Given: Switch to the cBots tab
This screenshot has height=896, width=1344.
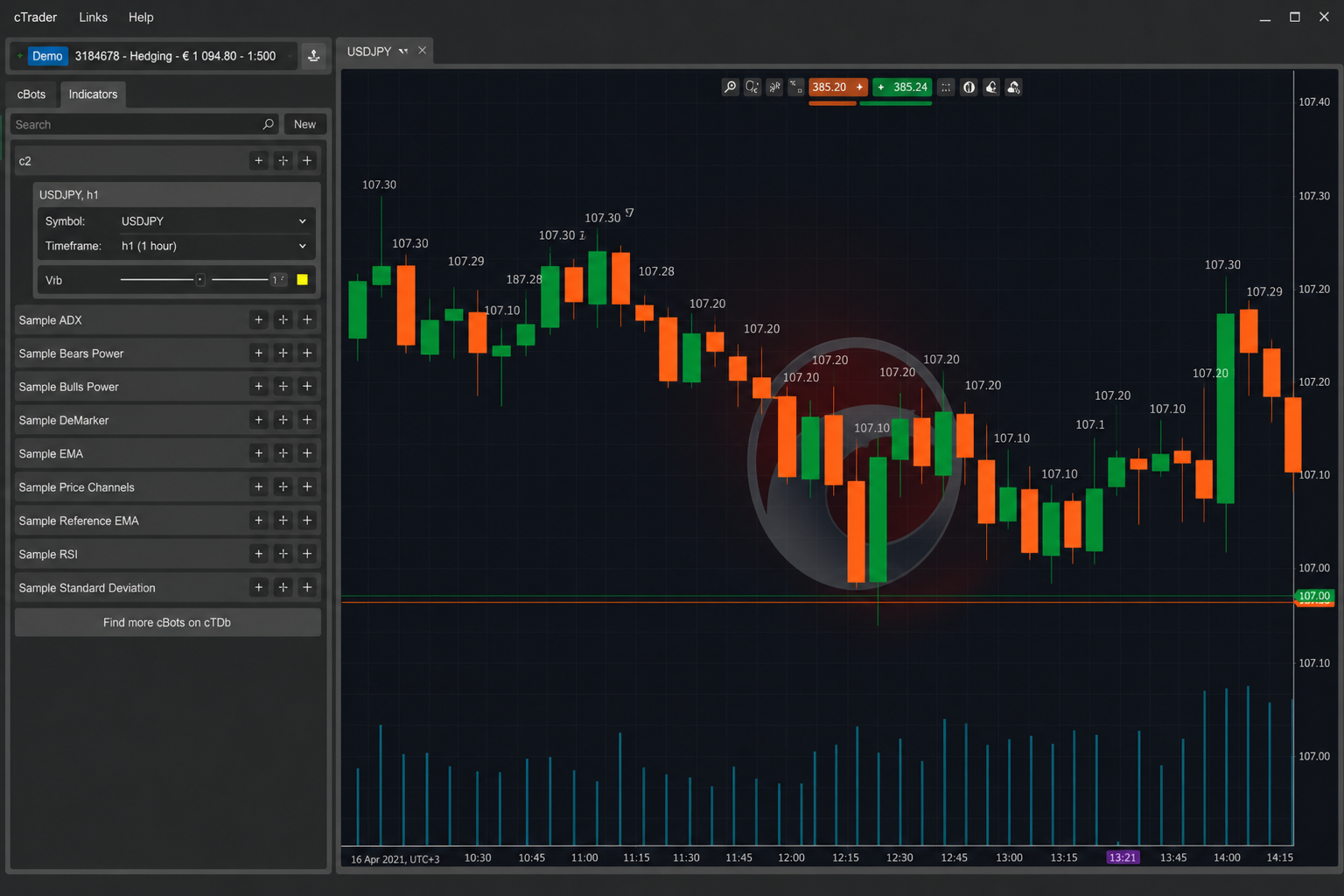Looking at the screenshot, I should pos(31,94).
